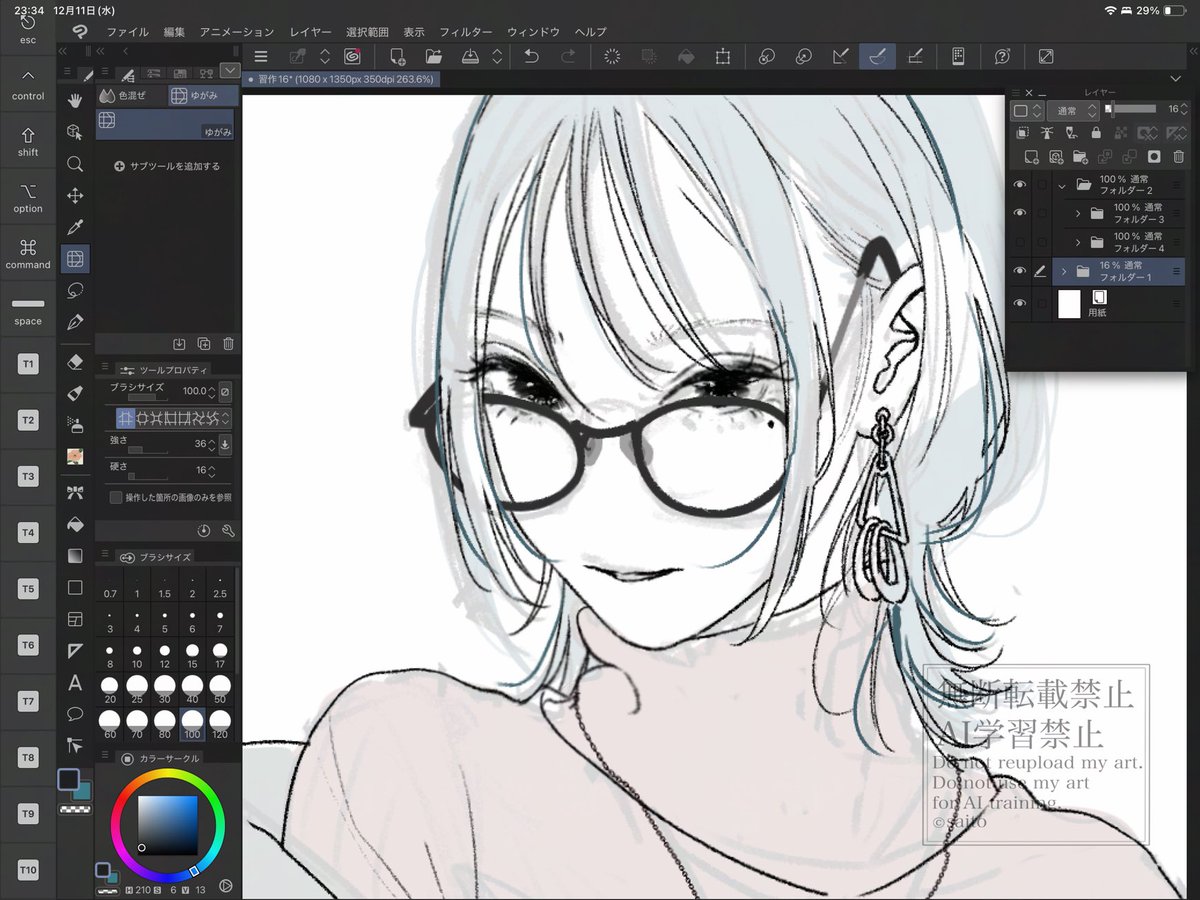Select the Gradient tool
Screen dimensions: 1200x900
click(x=75, y=556)
